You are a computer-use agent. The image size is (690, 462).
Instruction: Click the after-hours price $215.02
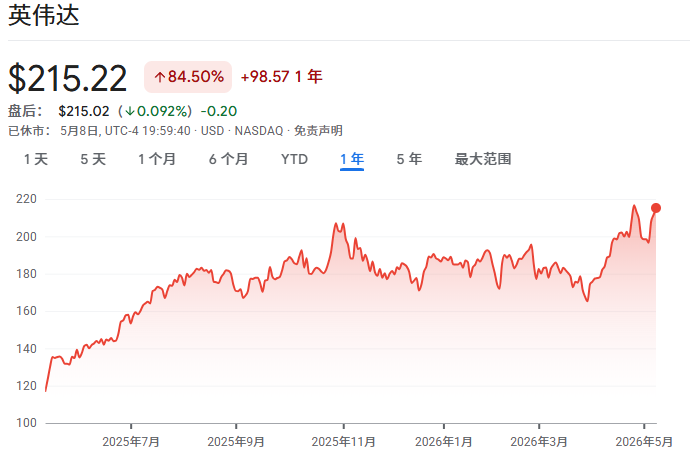(84, 111)
